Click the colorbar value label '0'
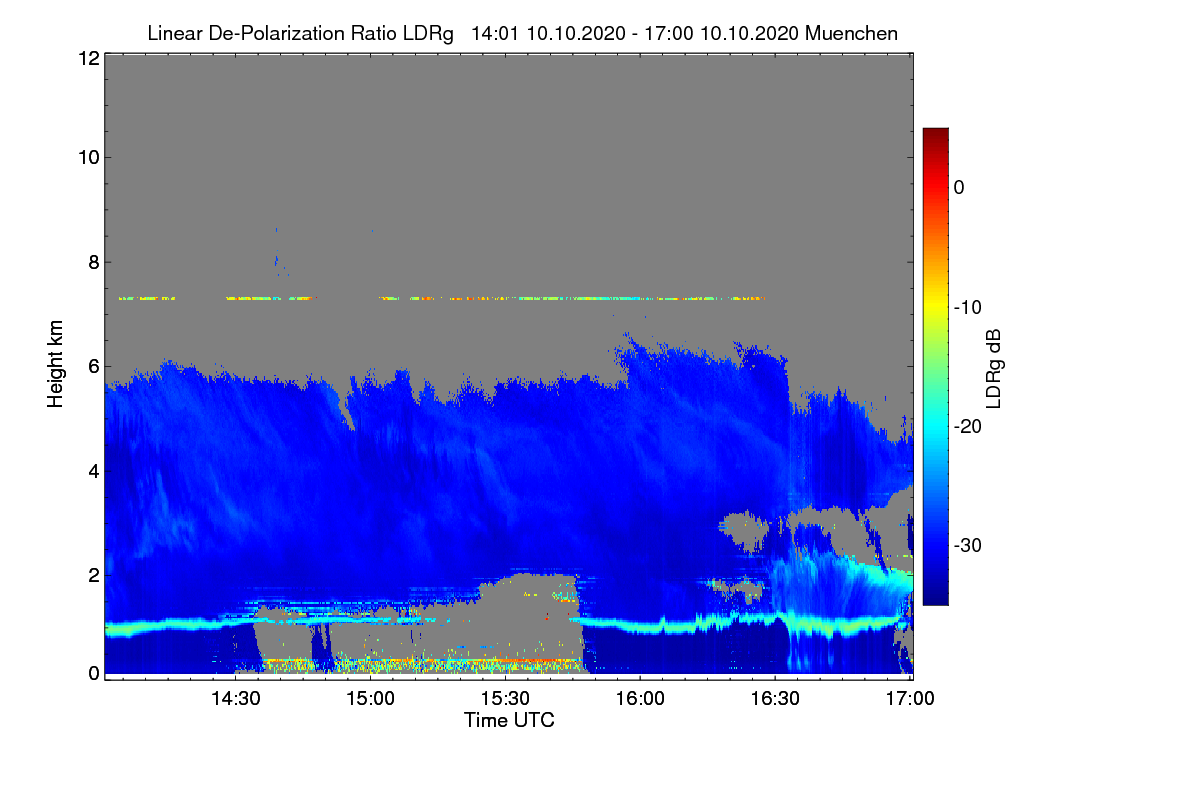Screen dimensions: 1200x800 [x=959, y=187]
